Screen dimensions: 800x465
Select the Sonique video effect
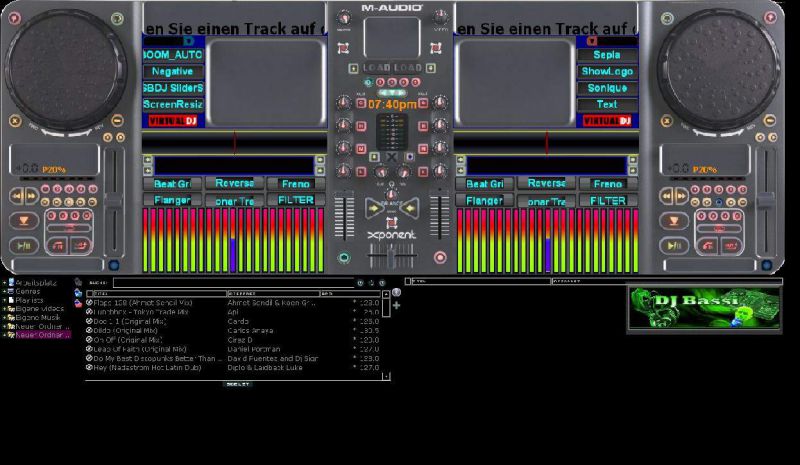pos(607,88)
